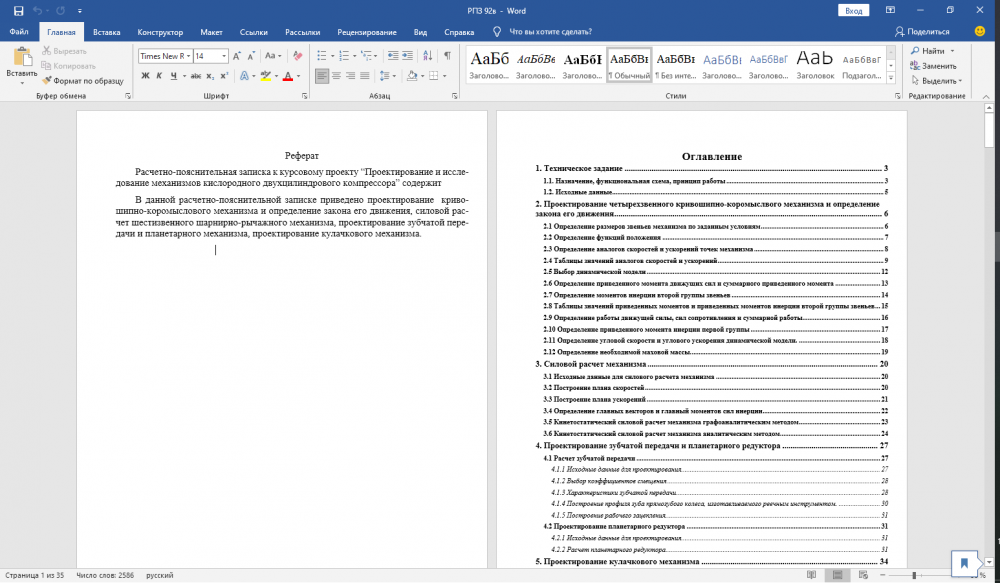Start a bulleted list
The height and width of the screenshot is (583, 1000).
(x=322, y=56)
